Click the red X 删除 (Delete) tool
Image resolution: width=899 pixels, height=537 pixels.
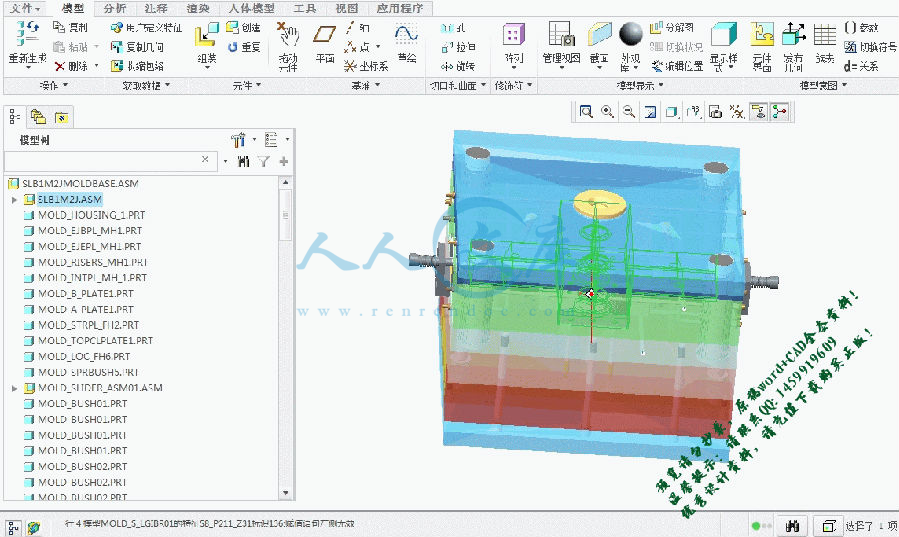tap(71, 66)
